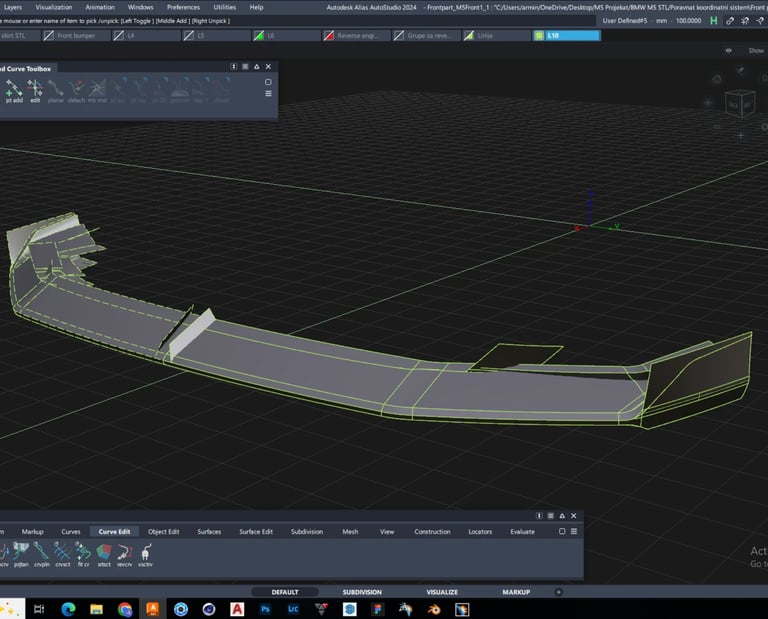Select the edit curve tool

click(35, 88)
